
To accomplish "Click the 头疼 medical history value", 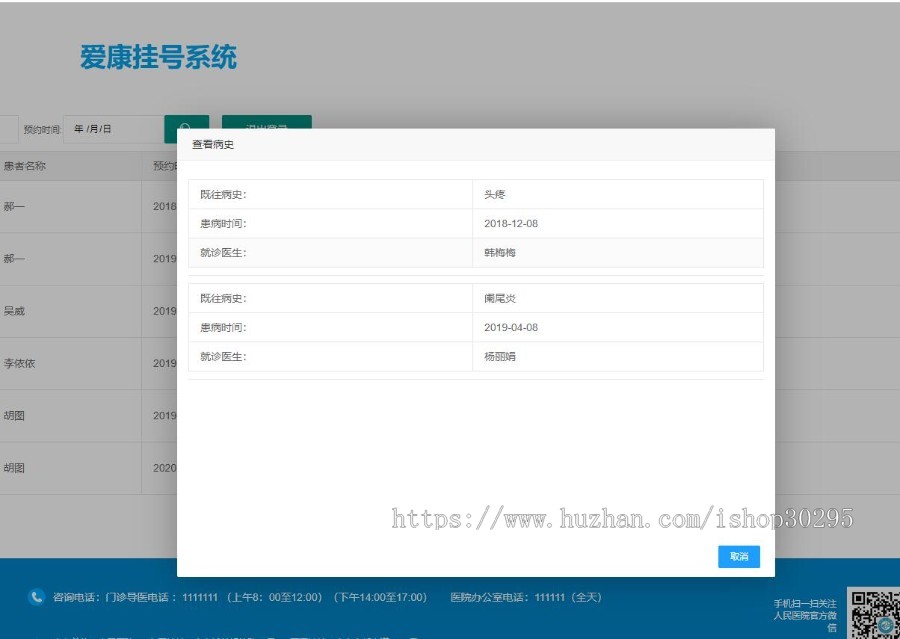I will [x=494, y=195].
